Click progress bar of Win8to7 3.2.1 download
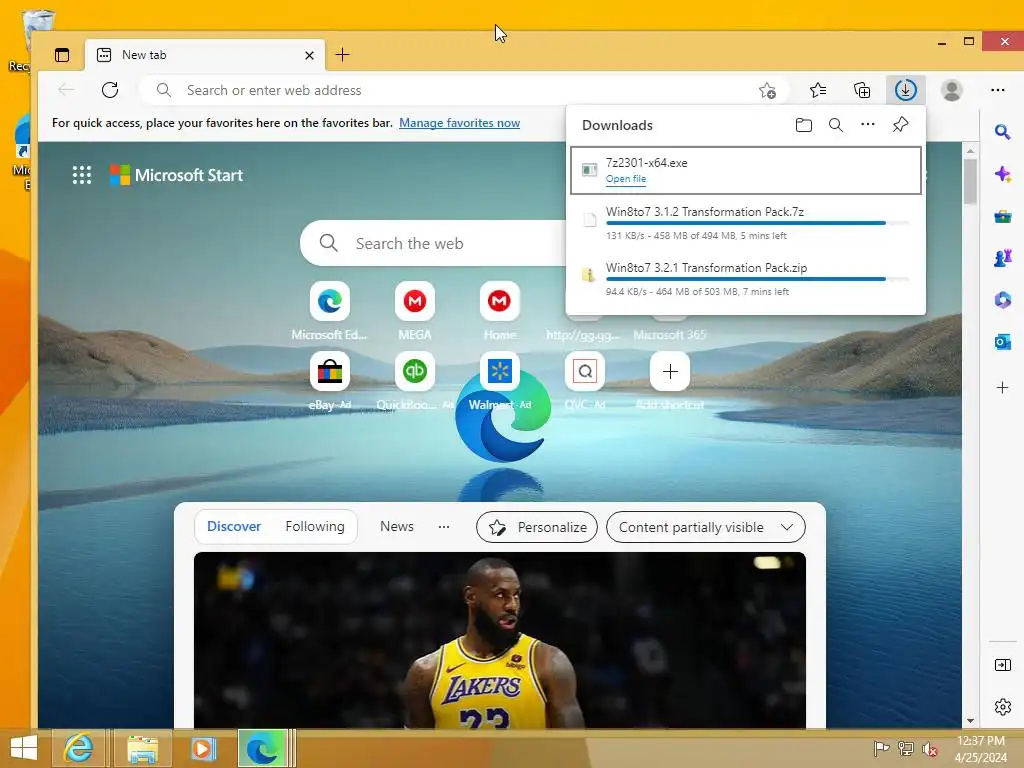This screenshot has width=1024, height=768. (758, 280)
